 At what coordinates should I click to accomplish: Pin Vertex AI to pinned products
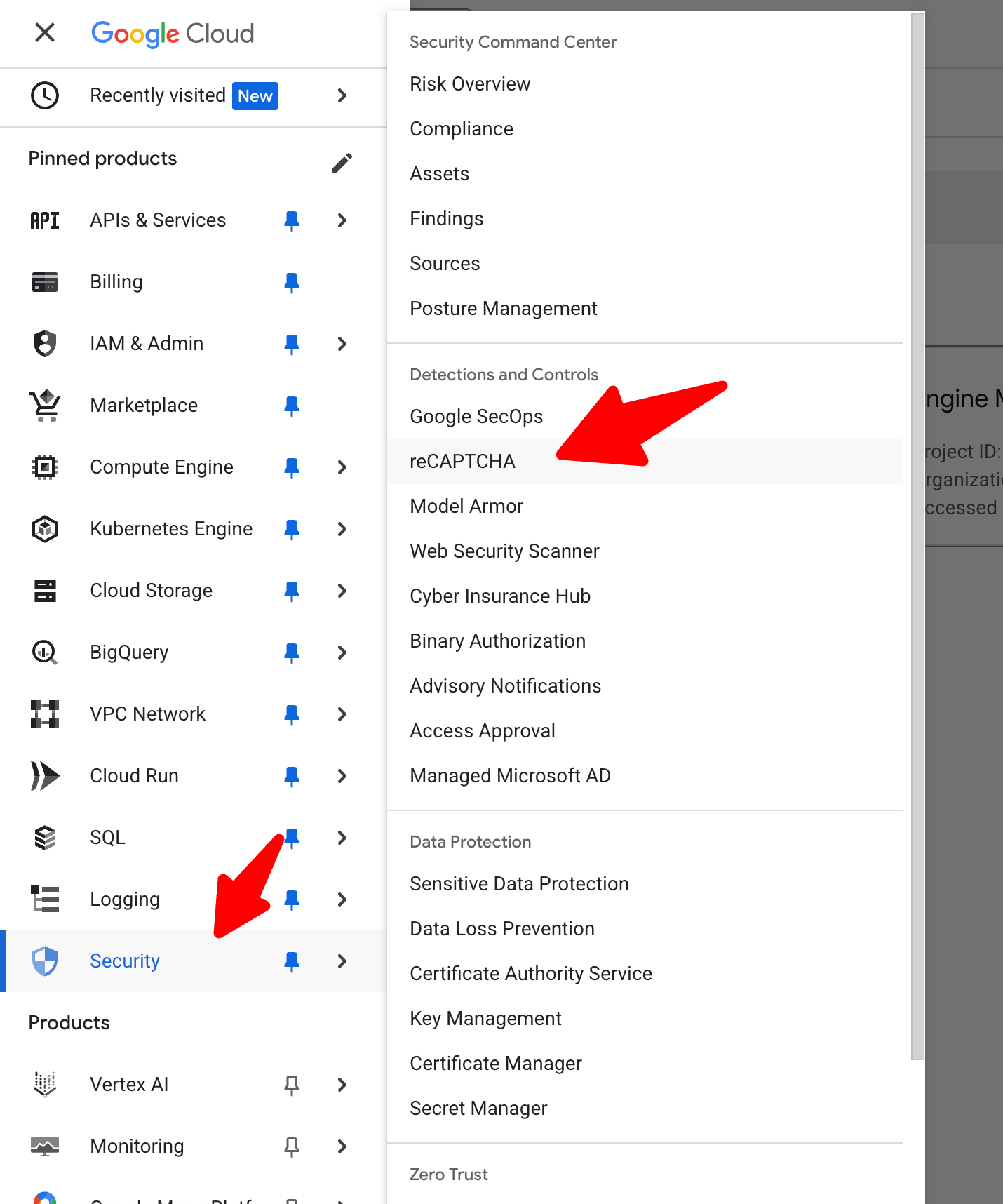[x=292, y=1085]
